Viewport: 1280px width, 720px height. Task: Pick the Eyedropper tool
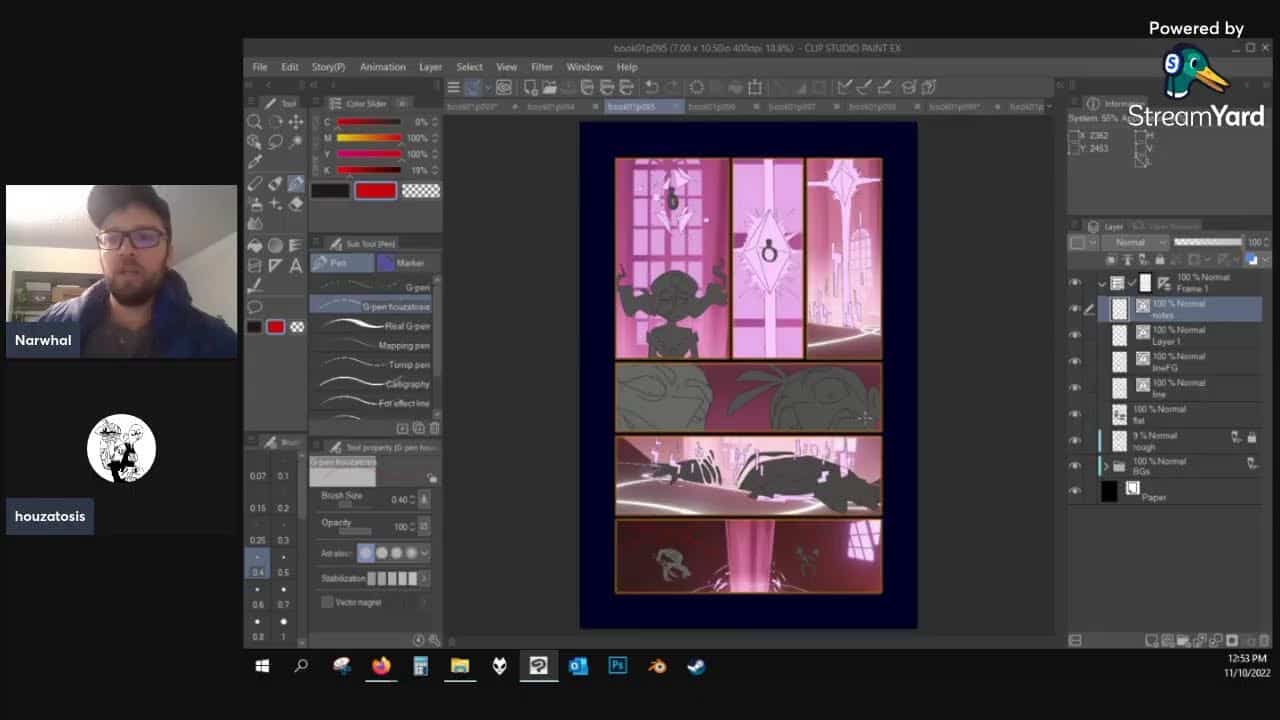pos(255,162)
